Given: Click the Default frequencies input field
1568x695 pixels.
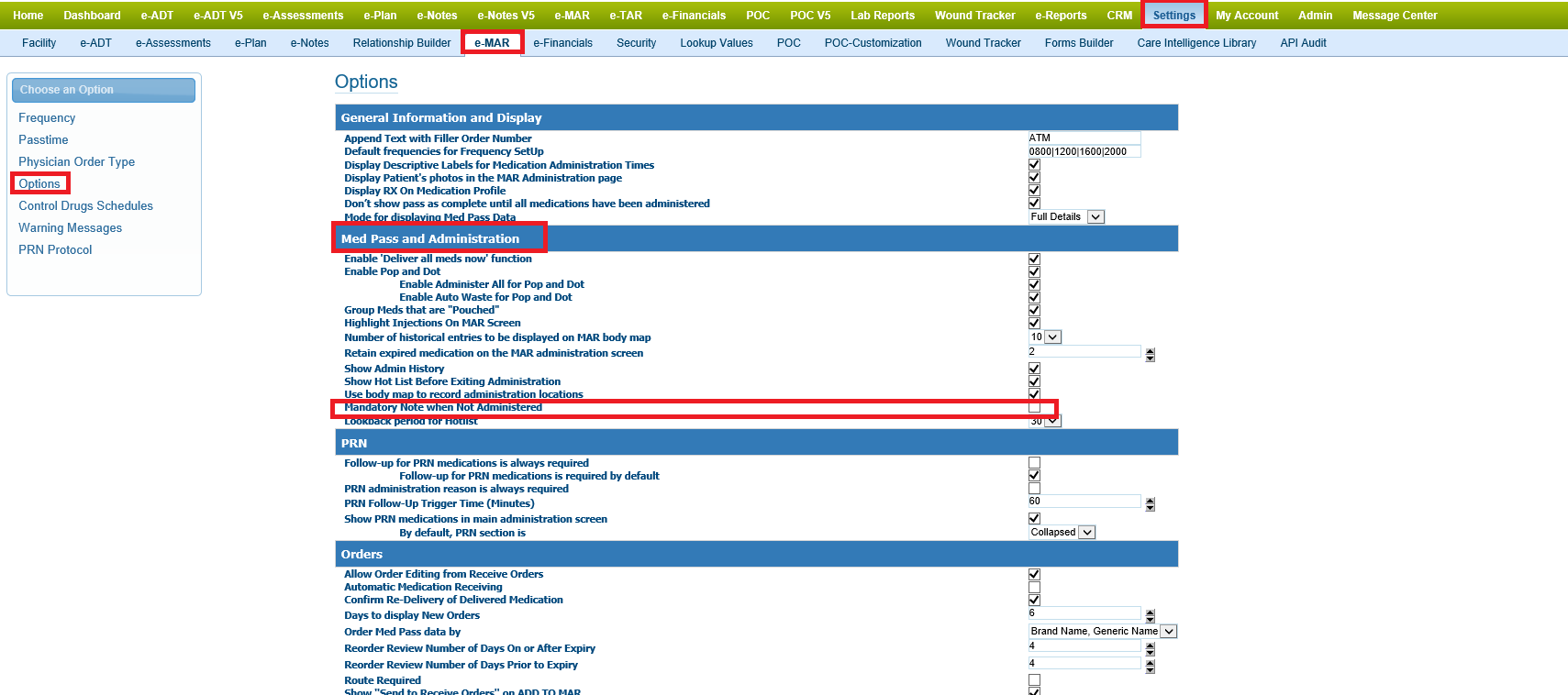Looking at the screenshot, I should 1084,151.
